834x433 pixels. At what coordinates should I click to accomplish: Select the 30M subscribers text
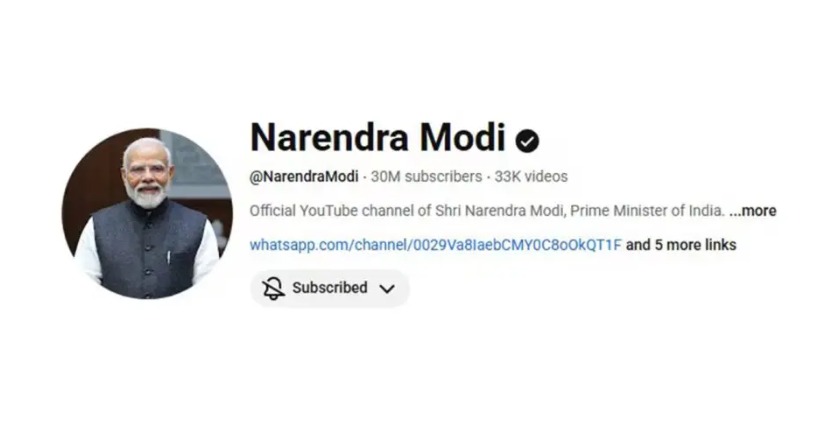[x=427, y=177]
